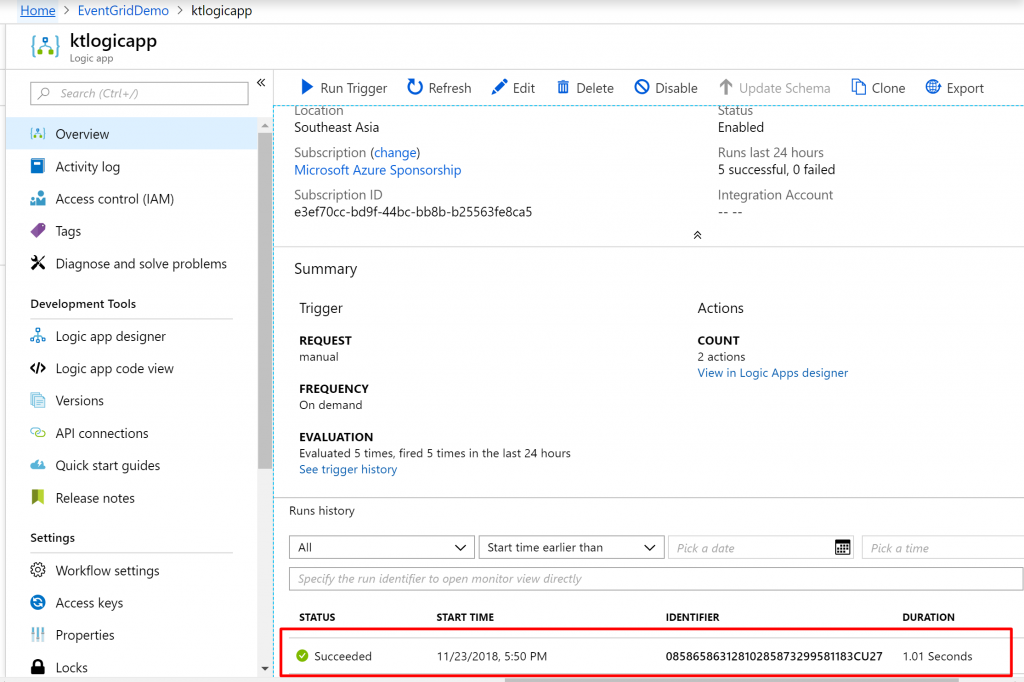1024x682 pixels.
Task: Open the Start time earlier than dropdown
Action: point(571,547)
